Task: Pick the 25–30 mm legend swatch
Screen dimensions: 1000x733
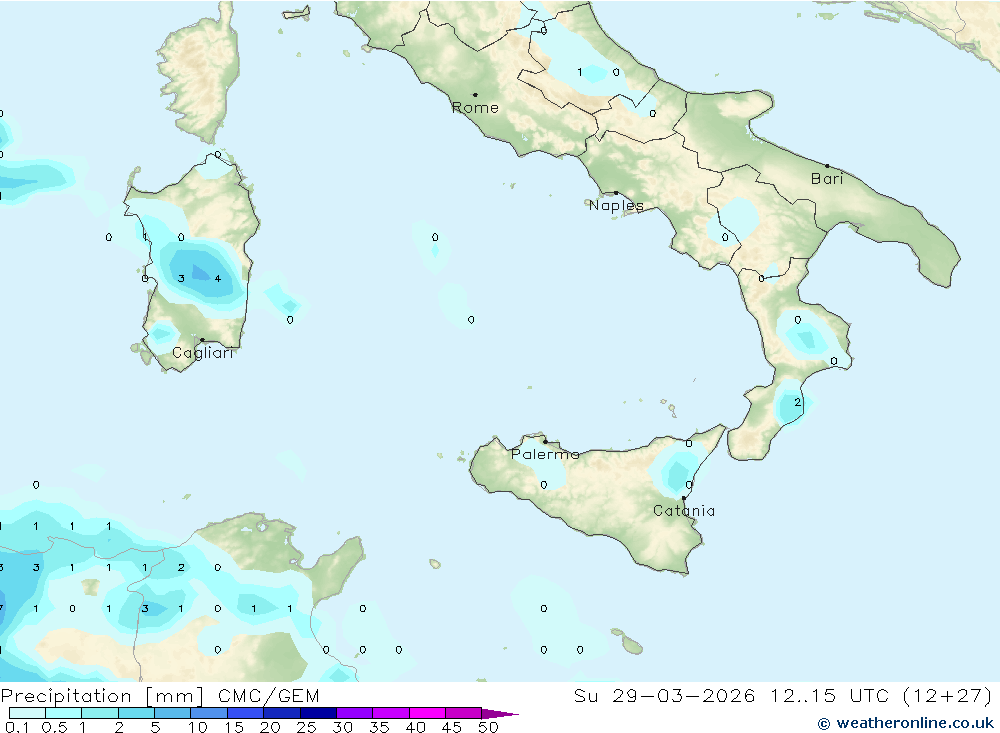Action: (318, 713)
